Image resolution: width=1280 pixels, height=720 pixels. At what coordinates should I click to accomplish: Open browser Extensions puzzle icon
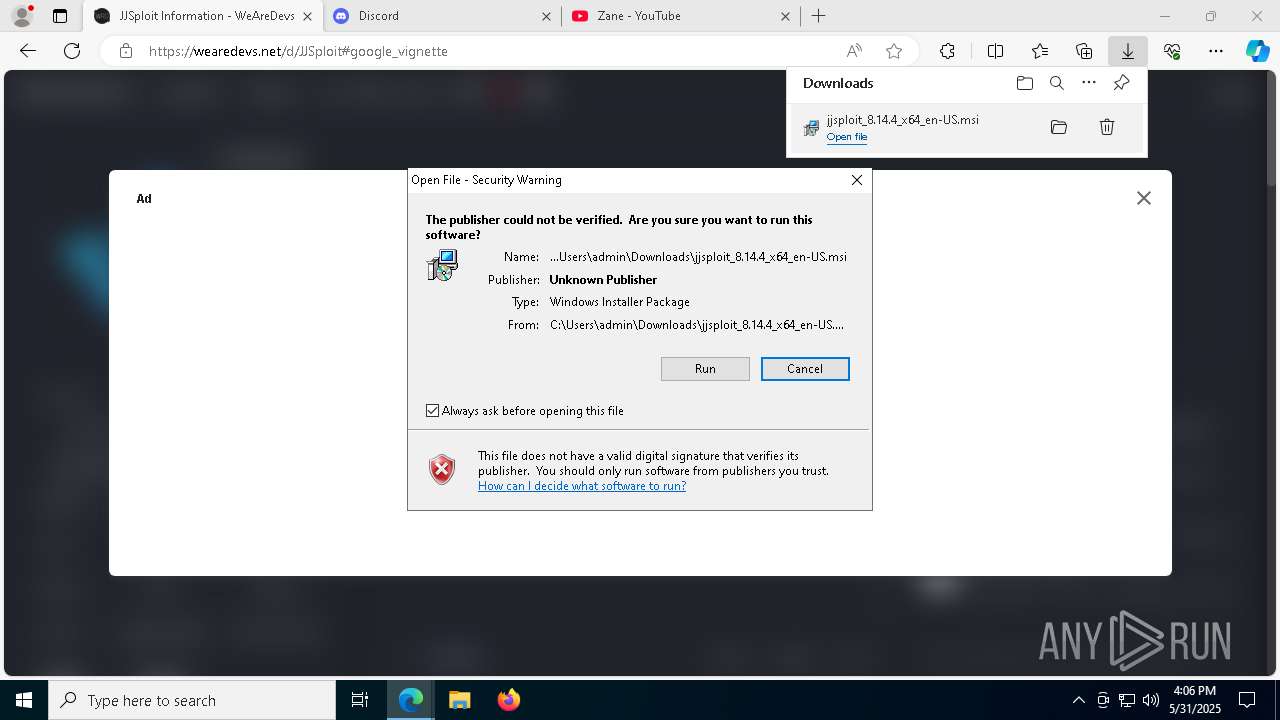[947, 51]
